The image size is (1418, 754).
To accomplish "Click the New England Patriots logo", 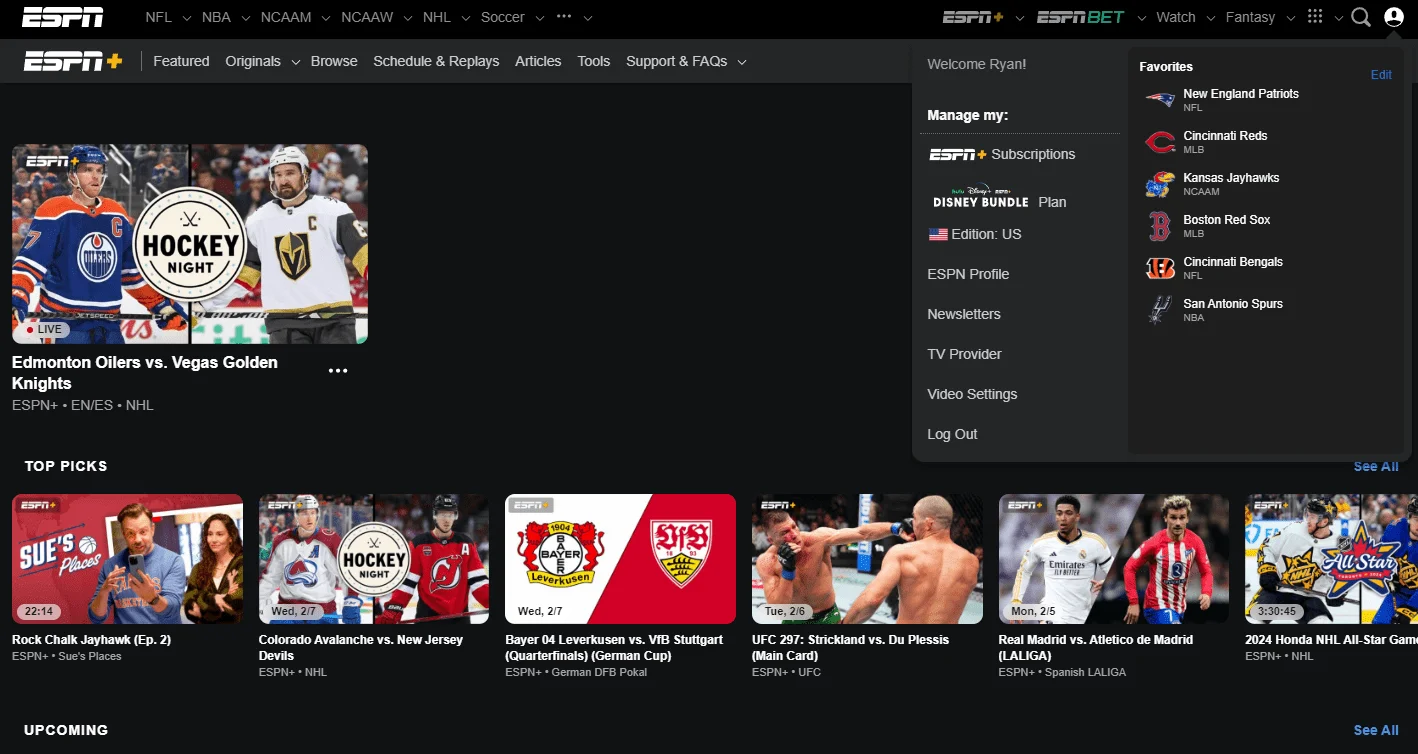I will [x=1160, y=100].
